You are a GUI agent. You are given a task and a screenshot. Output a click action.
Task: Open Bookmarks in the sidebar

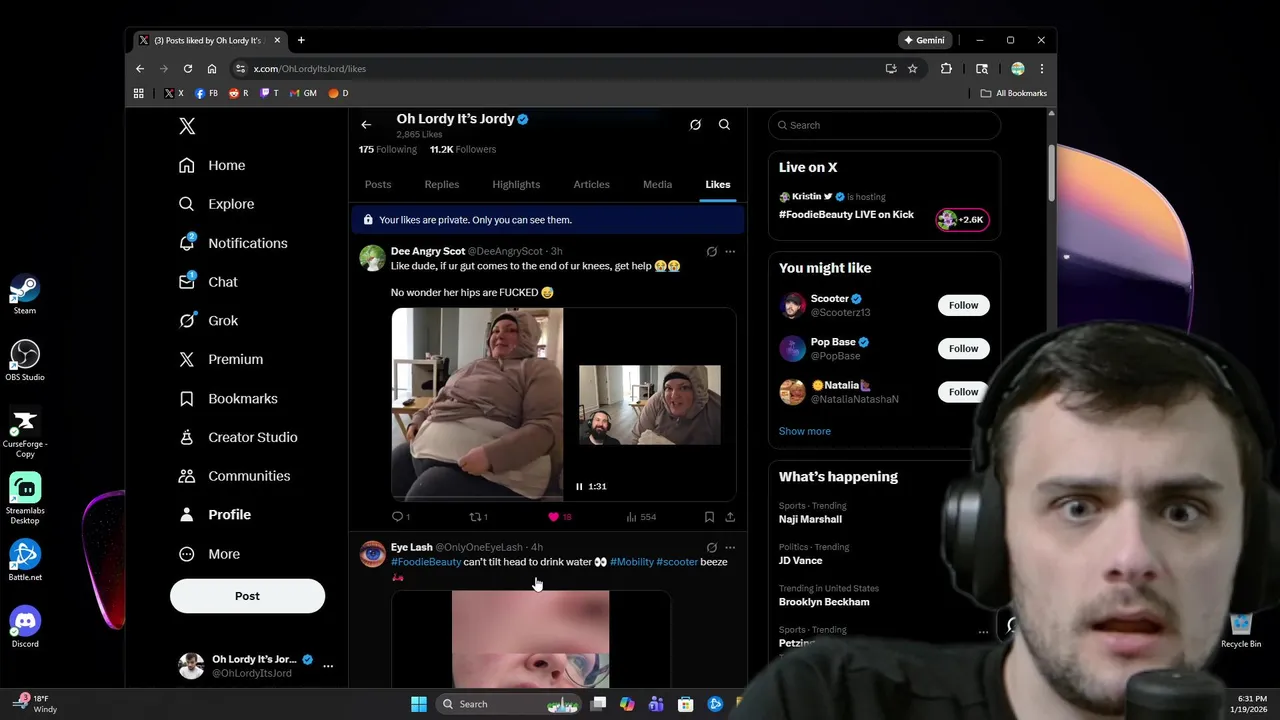(x=228, y=398)
